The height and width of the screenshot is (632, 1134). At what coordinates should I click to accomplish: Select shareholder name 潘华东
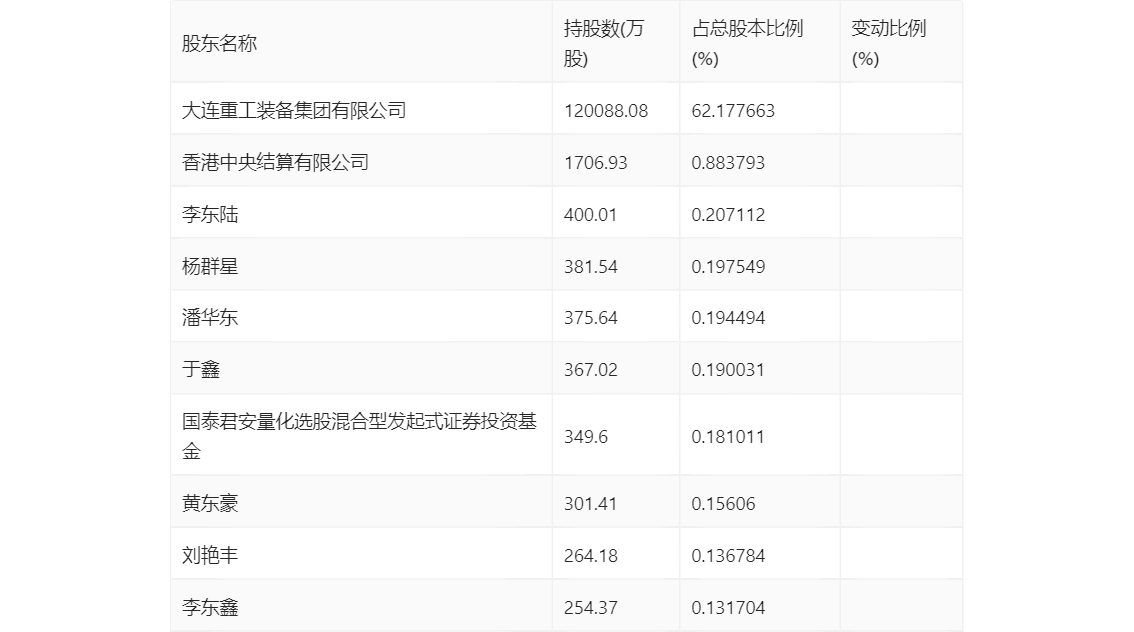tap(210, 318)
